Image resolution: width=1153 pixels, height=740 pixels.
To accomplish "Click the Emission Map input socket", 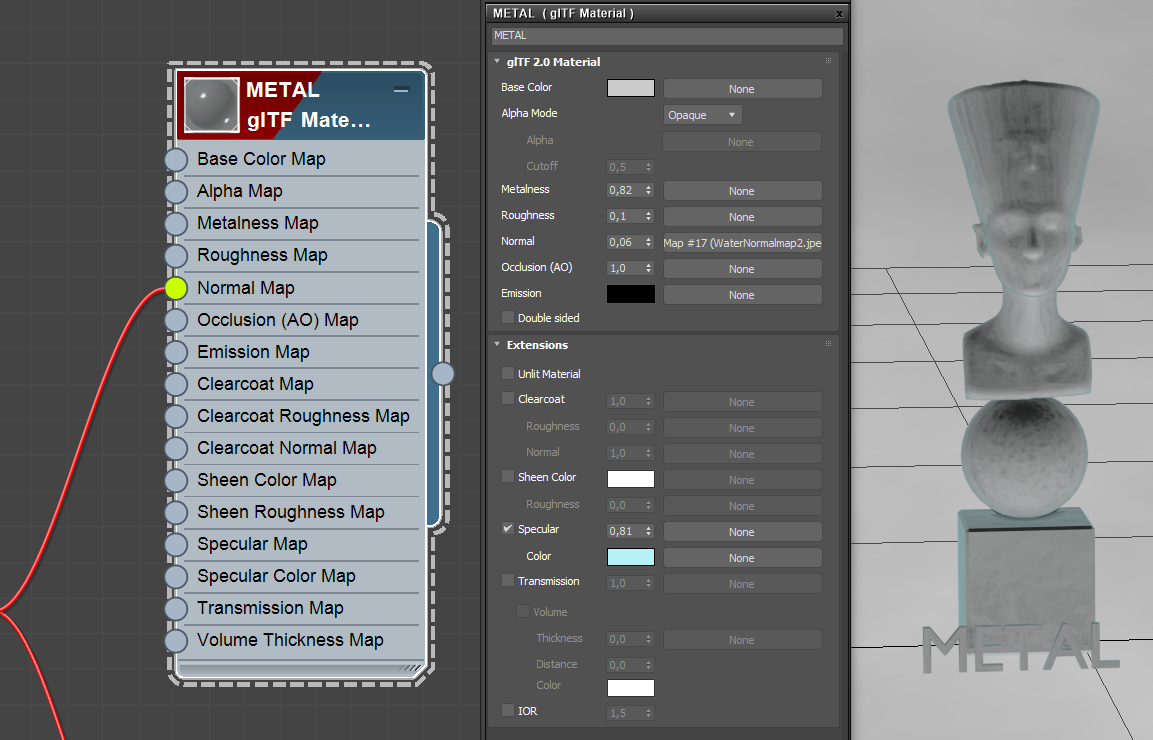I will (176, 352).
